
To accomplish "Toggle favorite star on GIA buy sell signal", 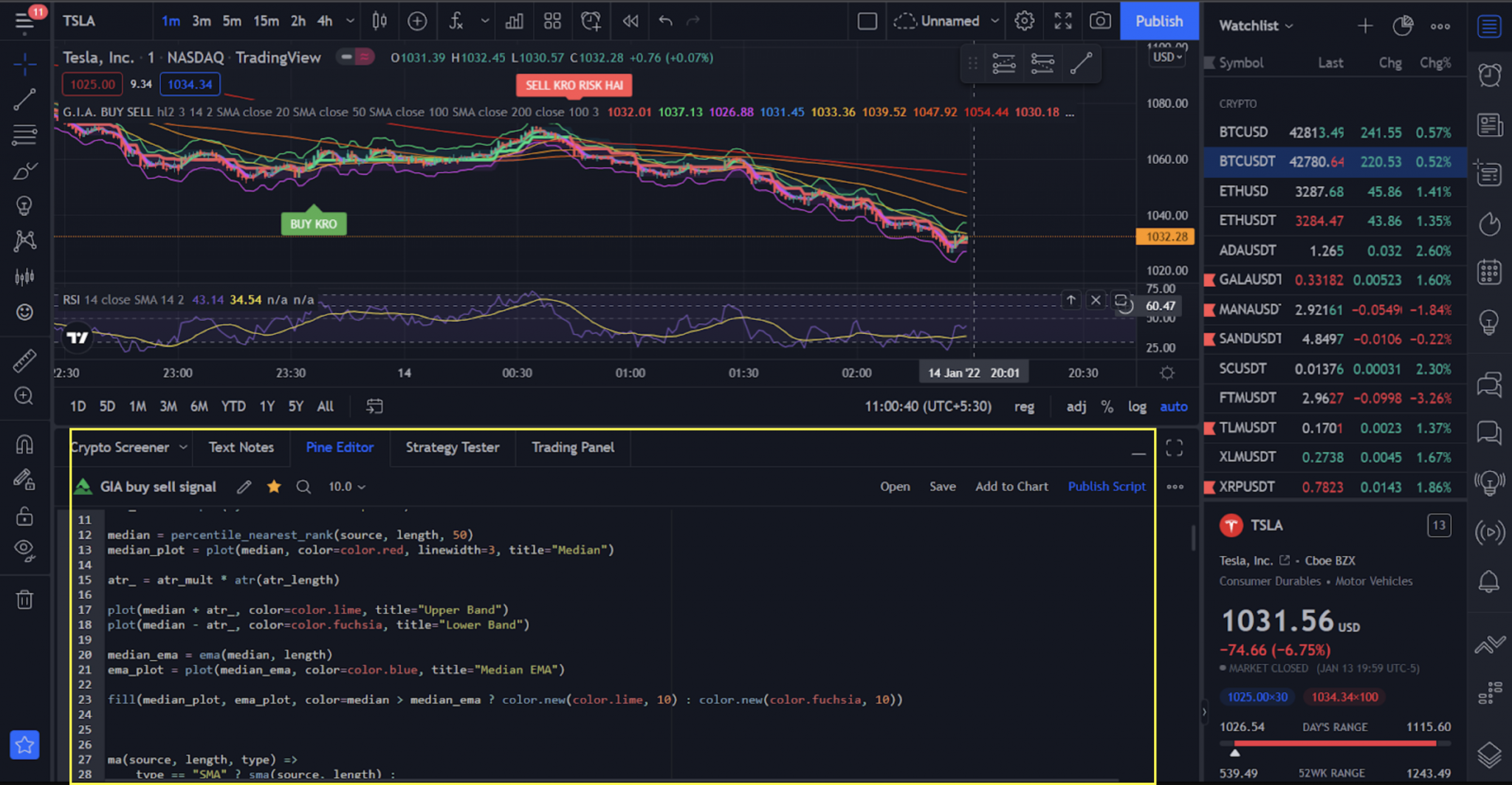I will [x=274, y=486].
